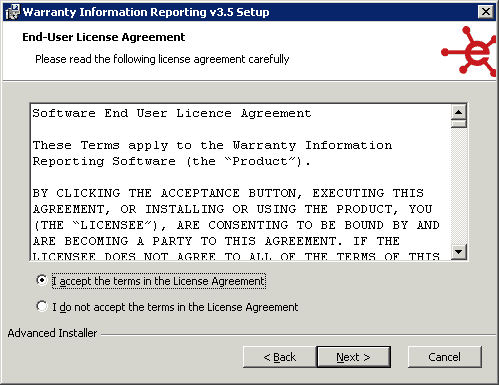Click the End-User License Agreement heading
Image resolution: width=499 pixels, height=385 pixels.
click(104, 37)
